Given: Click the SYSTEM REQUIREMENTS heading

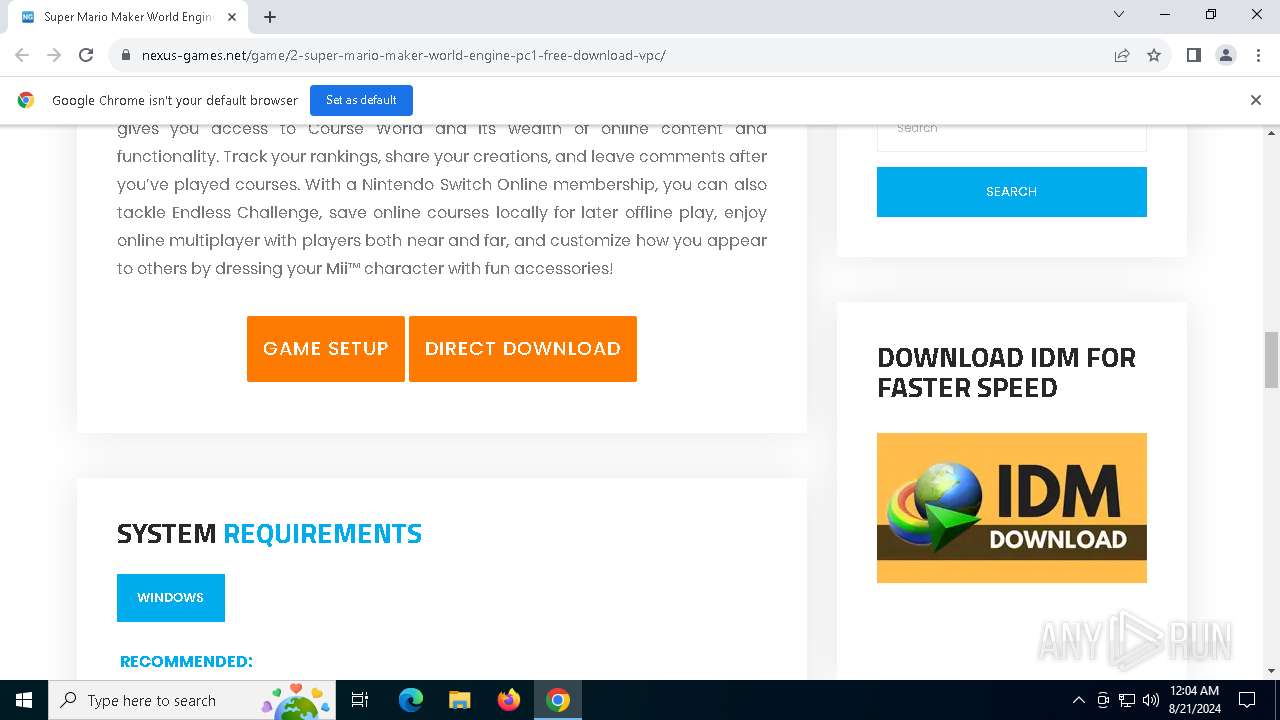Looking at the screenshot, I should 269,534.
